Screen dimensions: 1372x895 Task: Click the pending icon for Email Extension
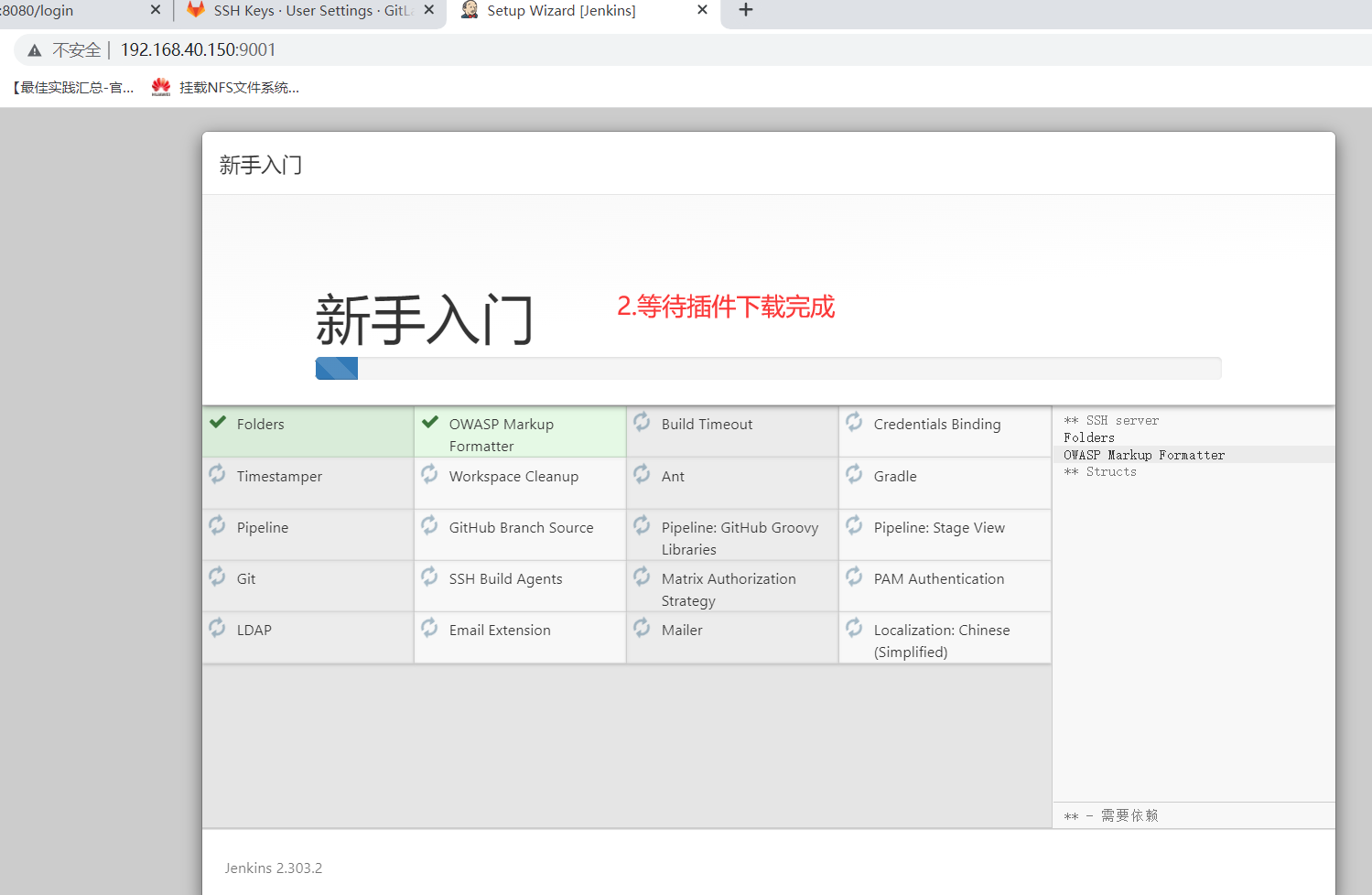coord(429,628)
